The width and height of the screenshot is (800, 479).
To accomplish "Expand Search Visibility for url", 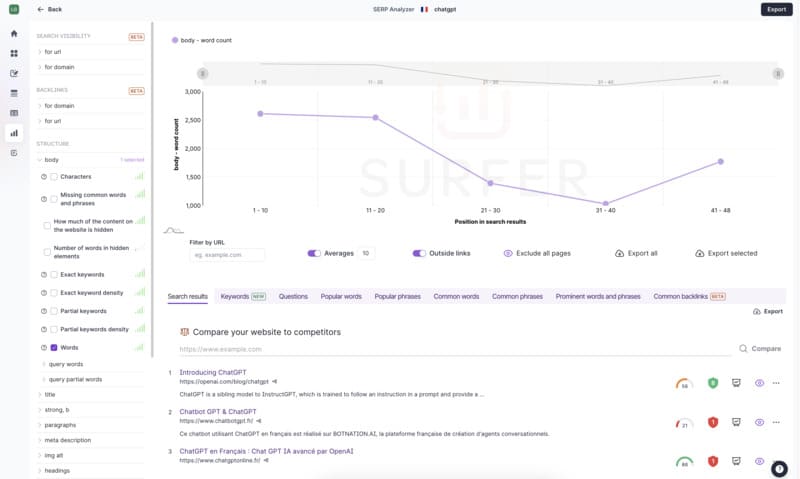I will (53, 52).
